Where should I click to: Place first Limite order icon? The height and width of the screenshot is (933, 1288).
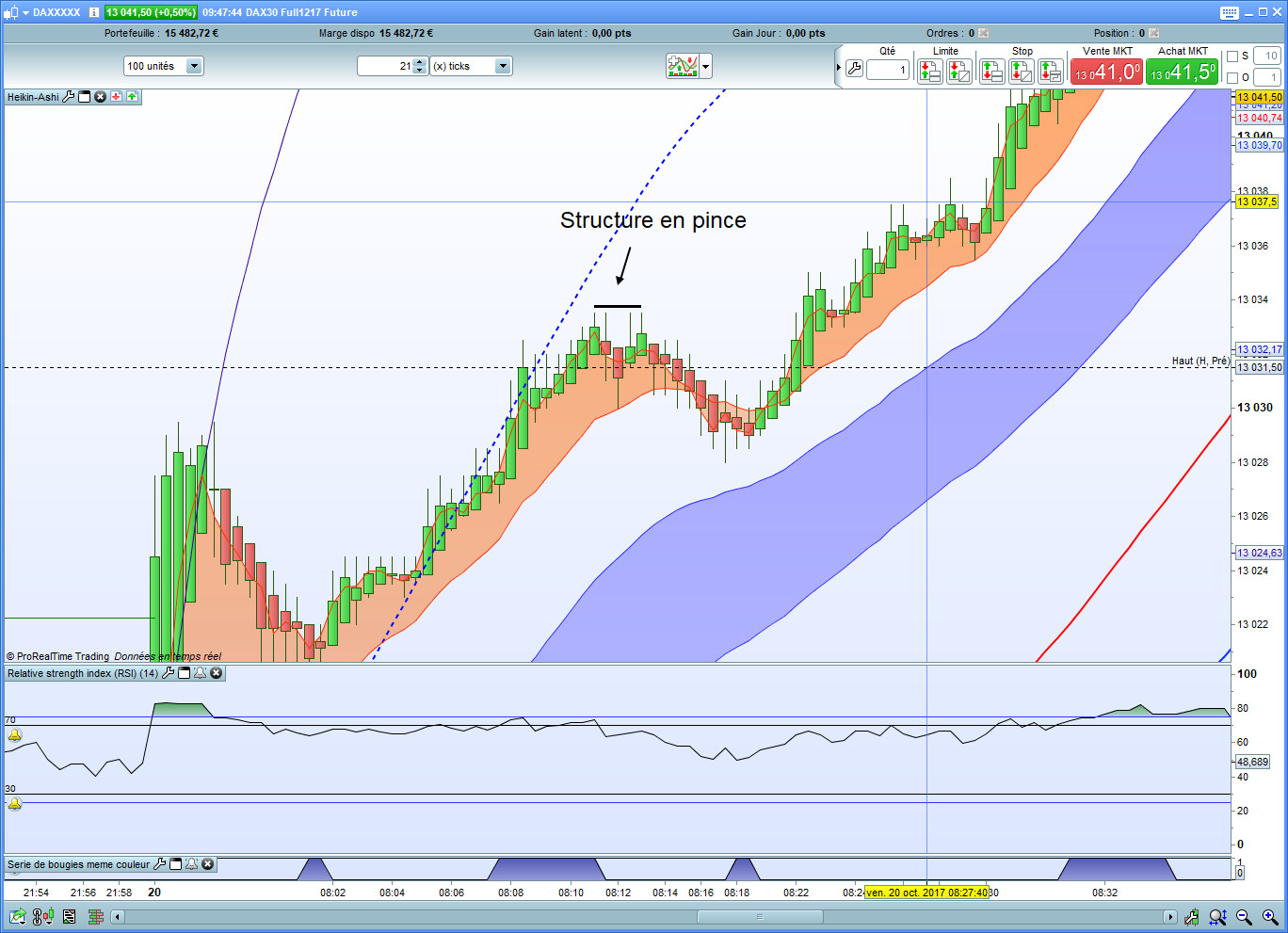click(930, 71)
